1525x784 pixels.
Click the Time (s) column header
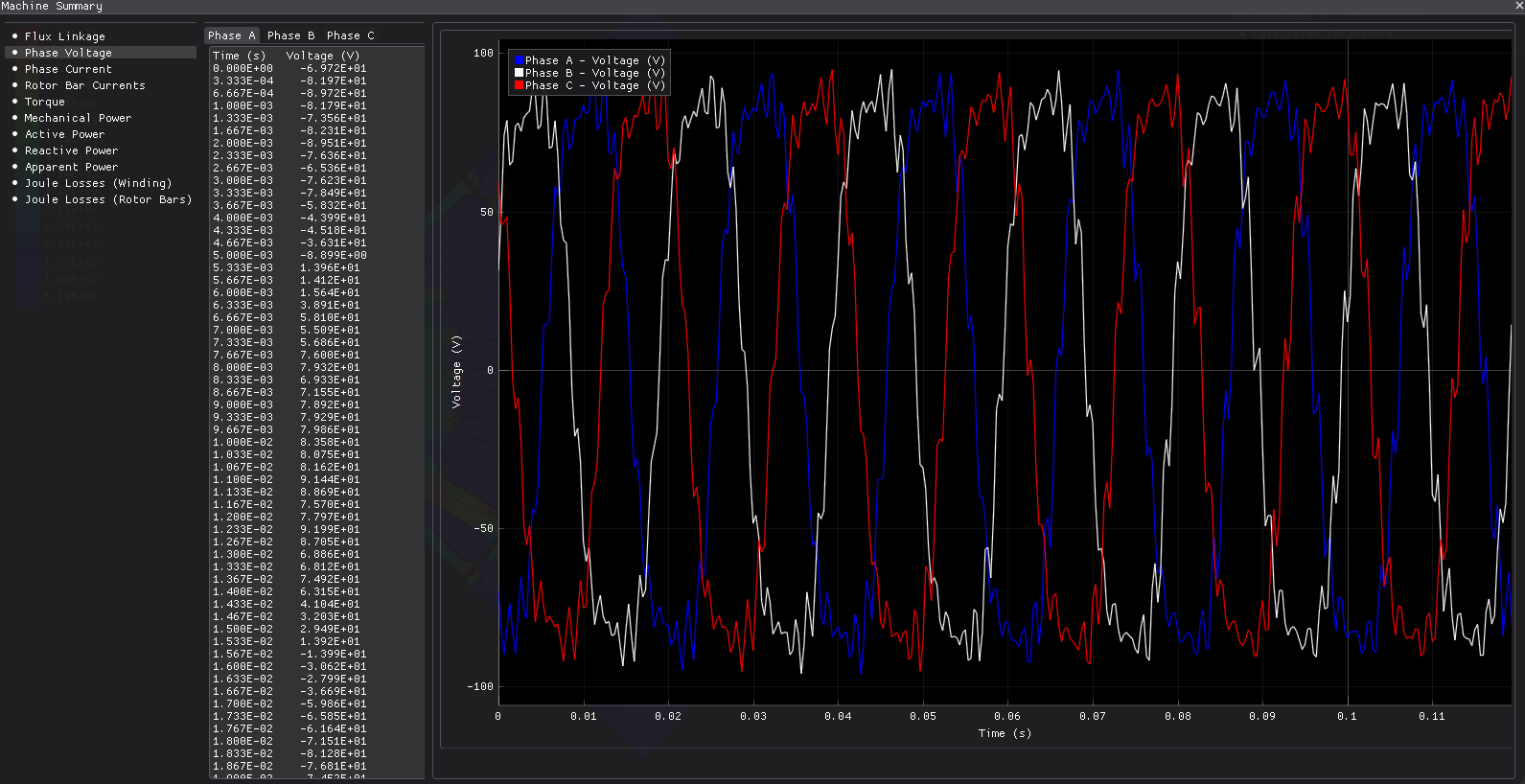click(240, 56)
